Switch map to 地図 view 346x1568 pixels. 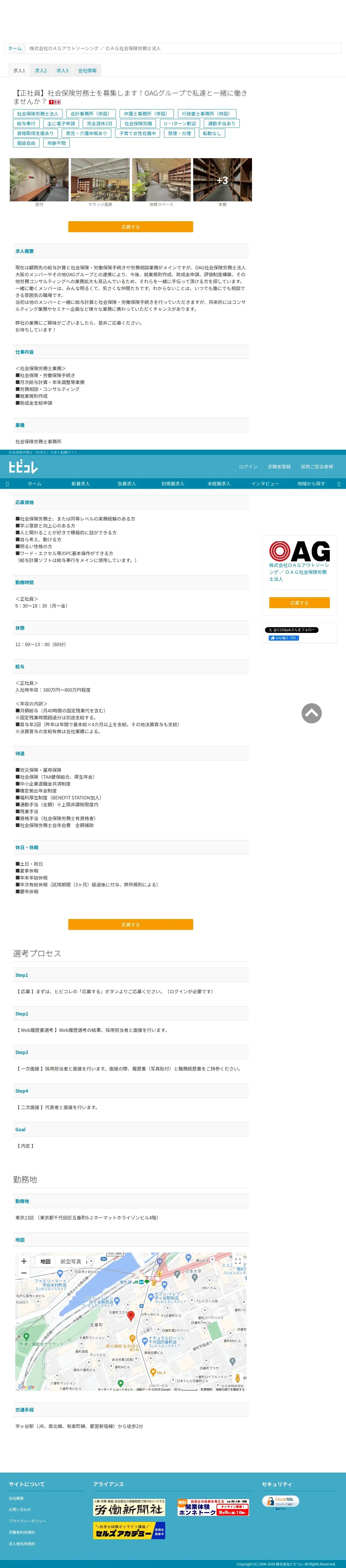[x=45, y=1261]
